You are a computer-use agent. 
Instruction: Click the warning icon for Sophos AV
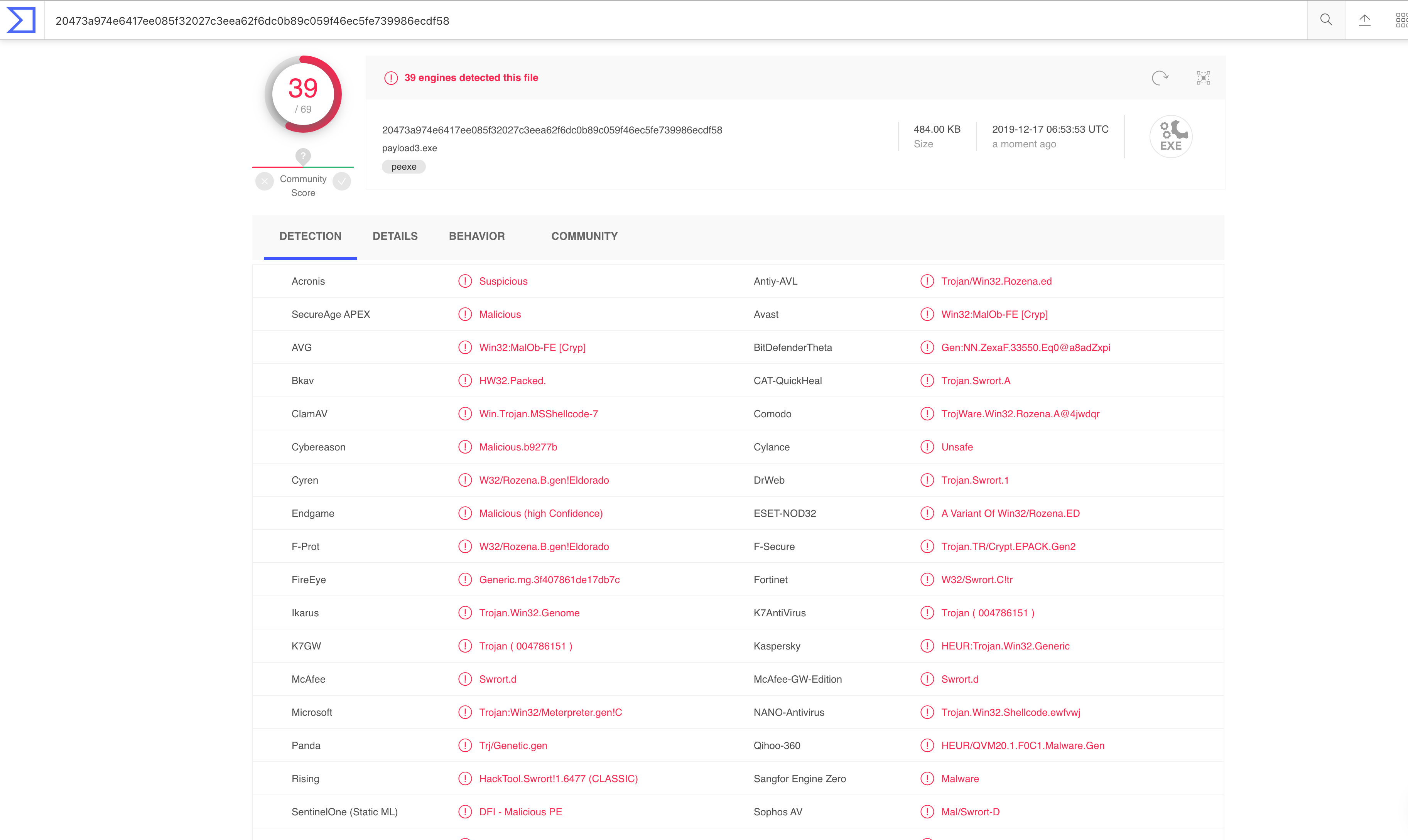pos(927,812)
